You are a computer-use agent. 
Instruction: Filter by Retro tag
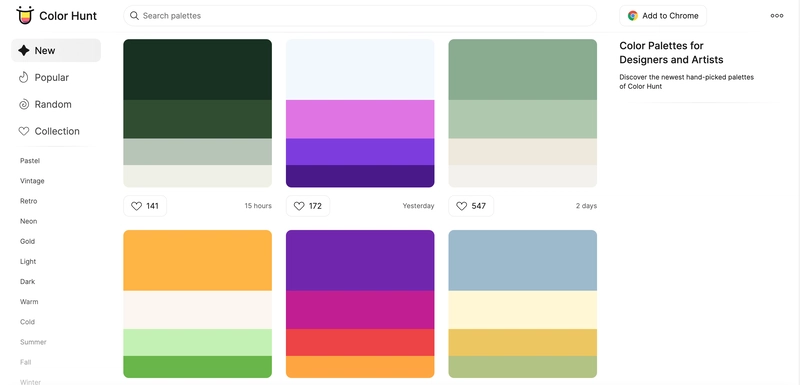(29, 201)
